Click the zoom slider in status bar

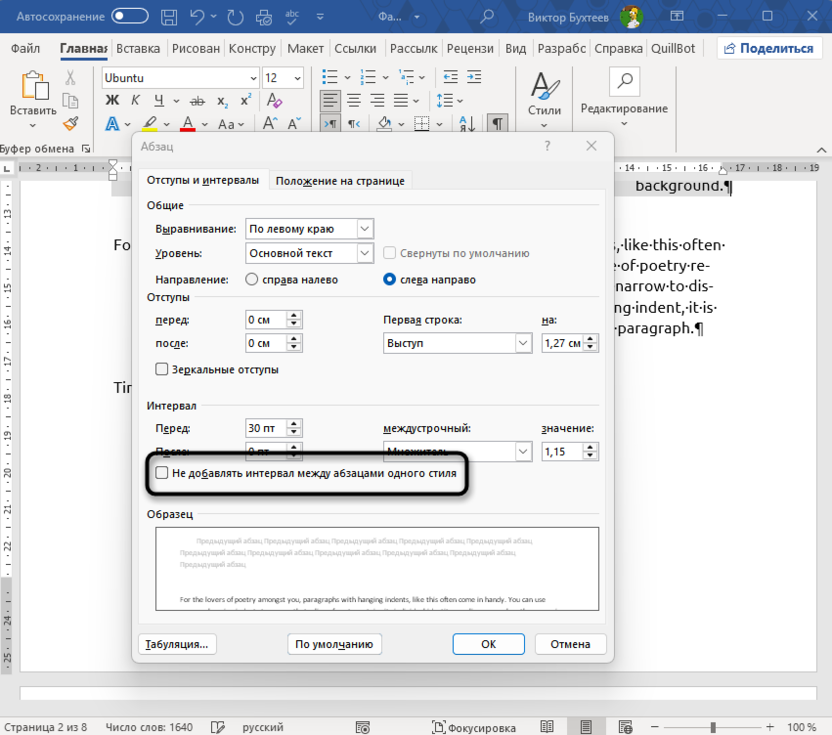(713, 727)
